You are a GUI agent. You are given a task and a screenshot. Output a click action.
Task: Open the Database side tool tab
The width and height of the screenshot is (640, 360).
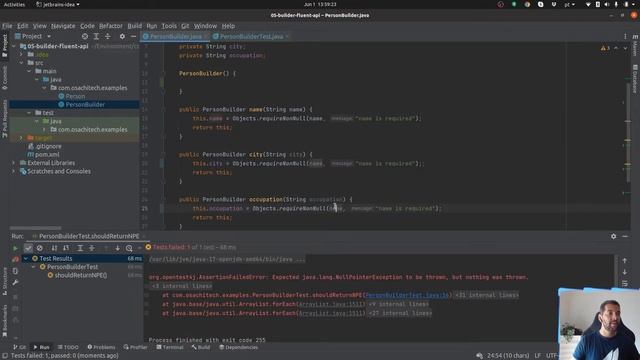pyautogui.click(x=635, y=78)
